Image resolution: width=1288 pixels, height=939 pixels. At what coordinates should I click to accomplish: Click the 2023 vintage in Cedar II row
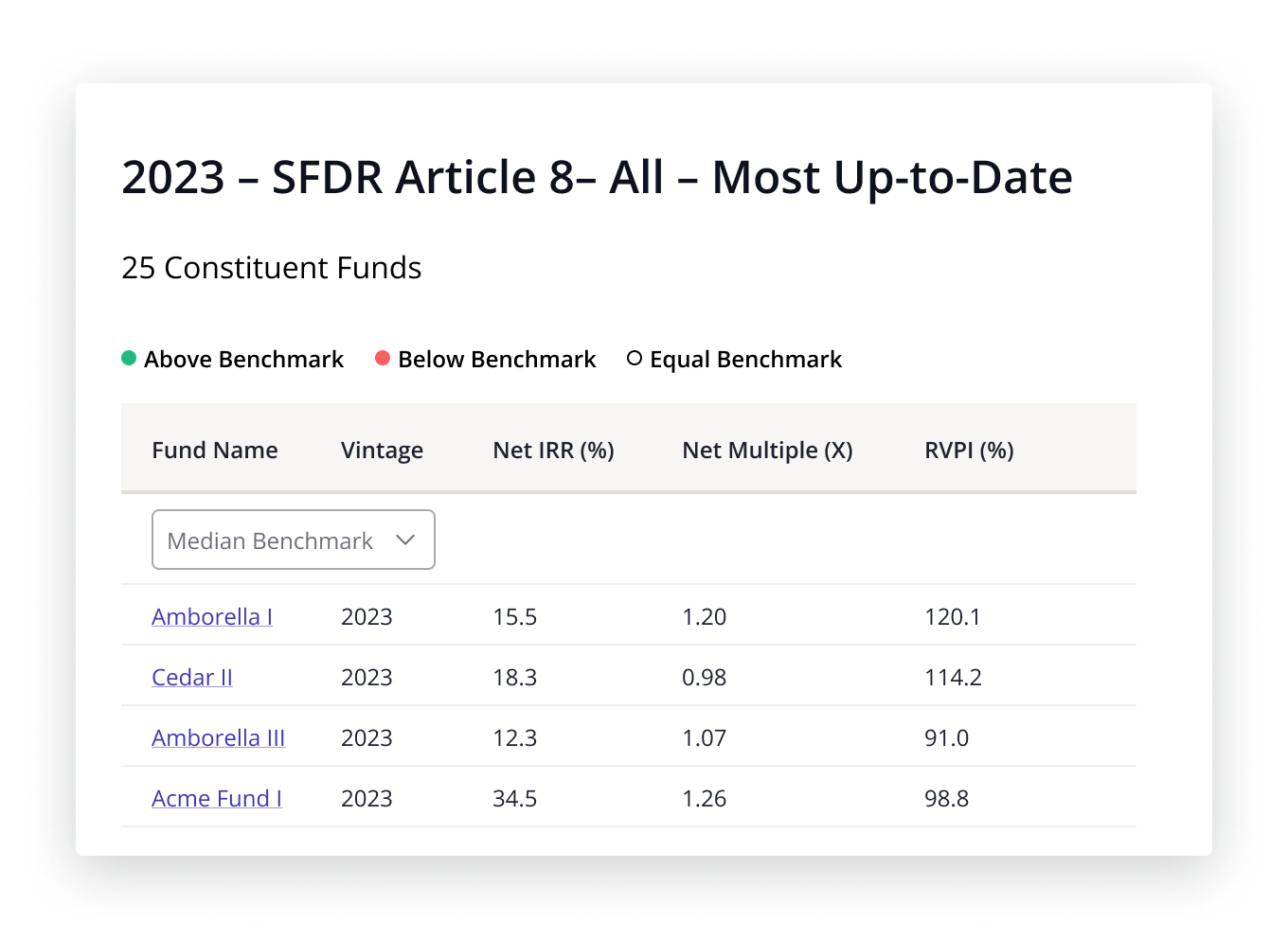coord(367,677)
